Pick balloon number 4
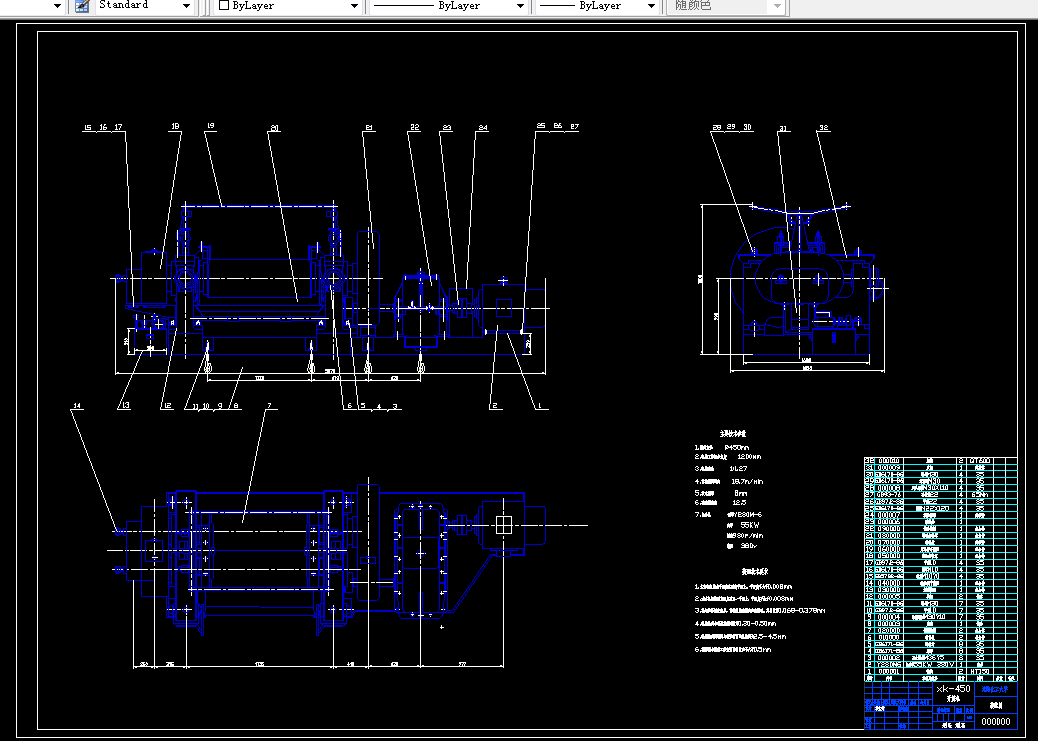The height and width of the screenshot is (741, 1038). point(379,406)
